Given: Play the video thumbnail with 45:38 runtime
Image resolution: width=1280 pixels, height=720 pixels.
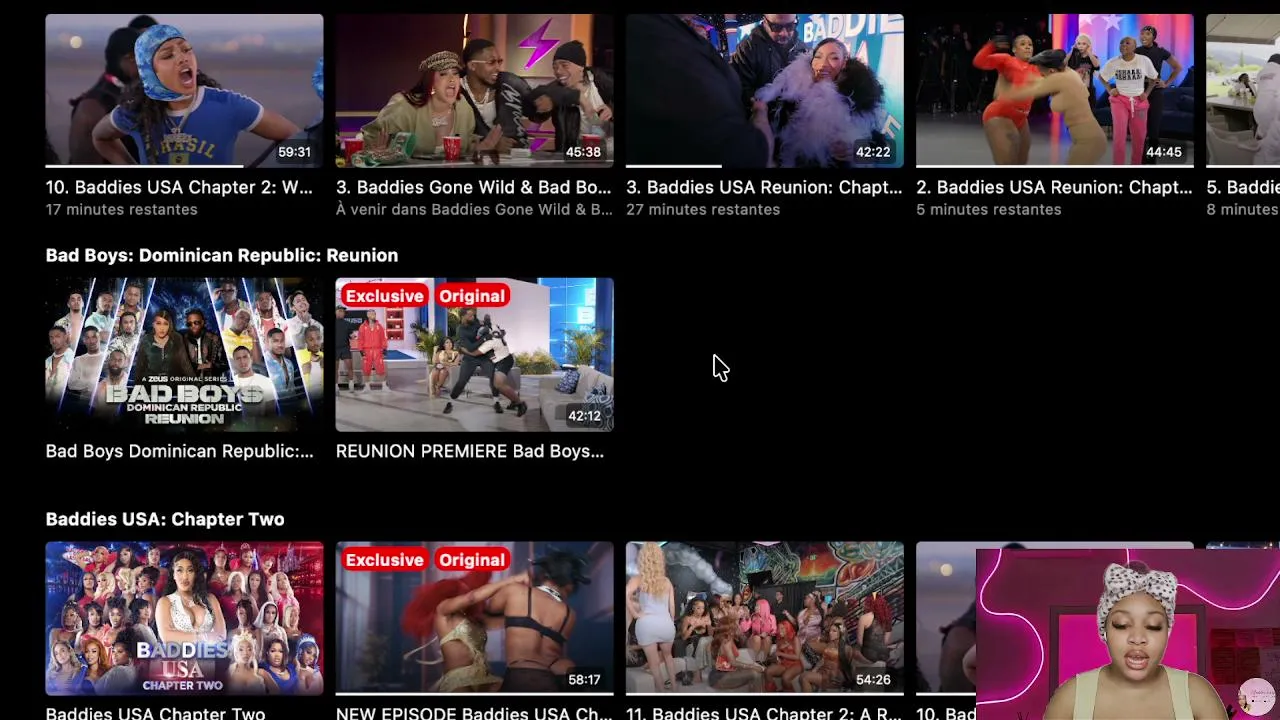Looking at the screenshot, I should click(x=474, y=90).
